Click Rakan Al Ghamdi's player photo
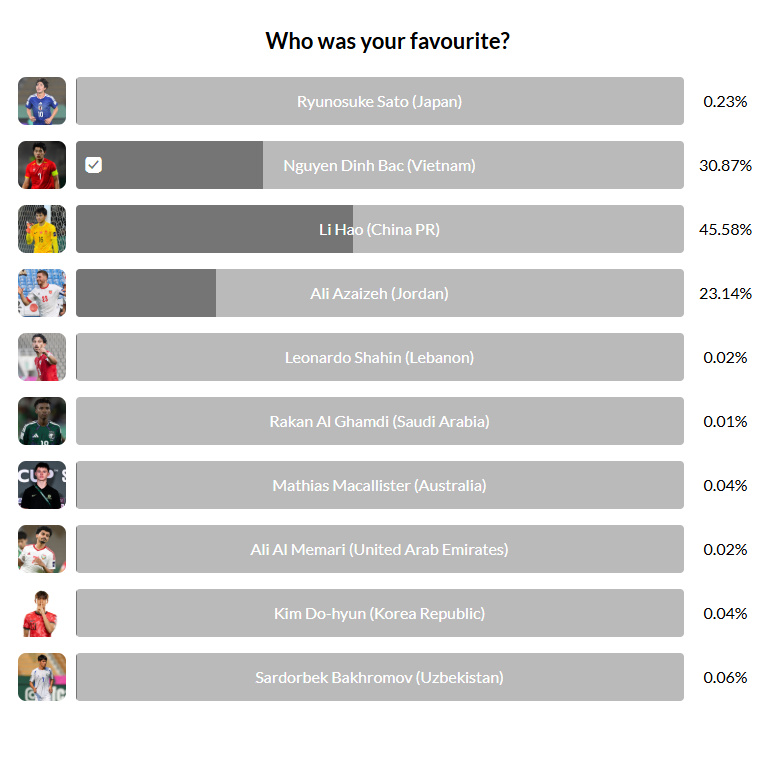Screen dimensions: 769x769 tap(42, 421)
